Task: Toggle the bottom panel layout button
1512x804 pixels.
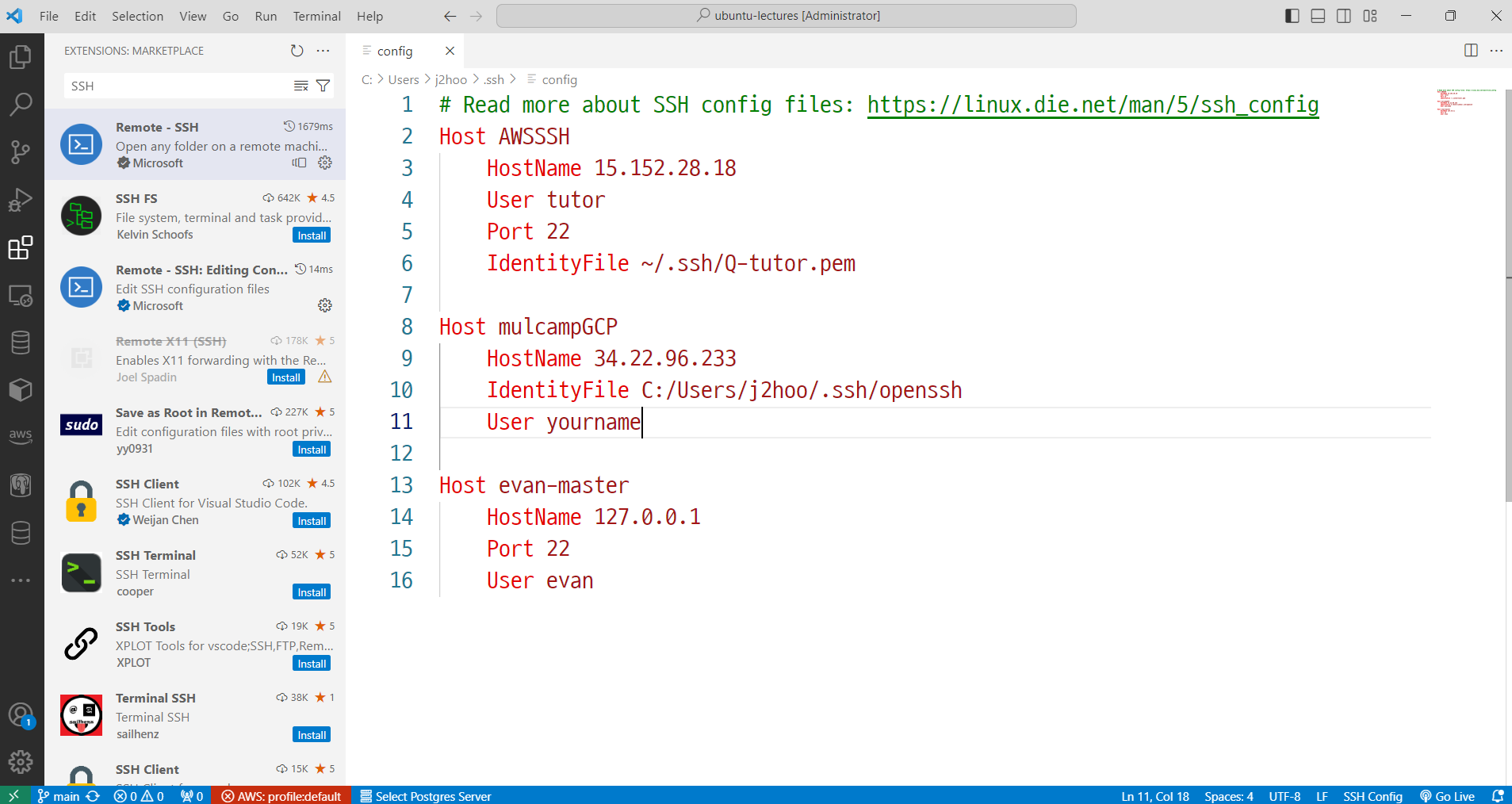Action: click(x=1318, y=16)
